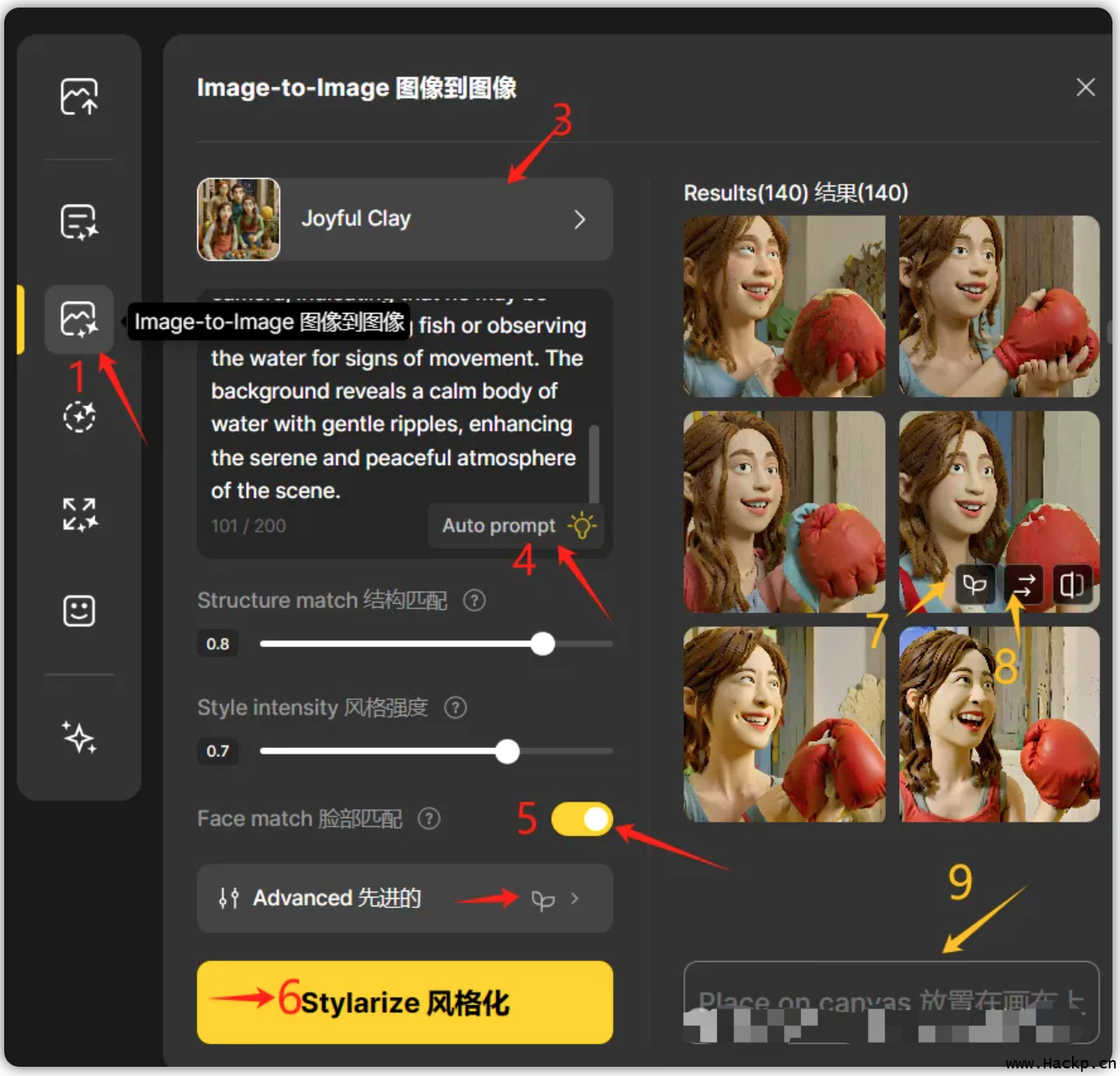
Task: Click the swap arrows icon on result thumbnail
Action: tap(1023, 585)
